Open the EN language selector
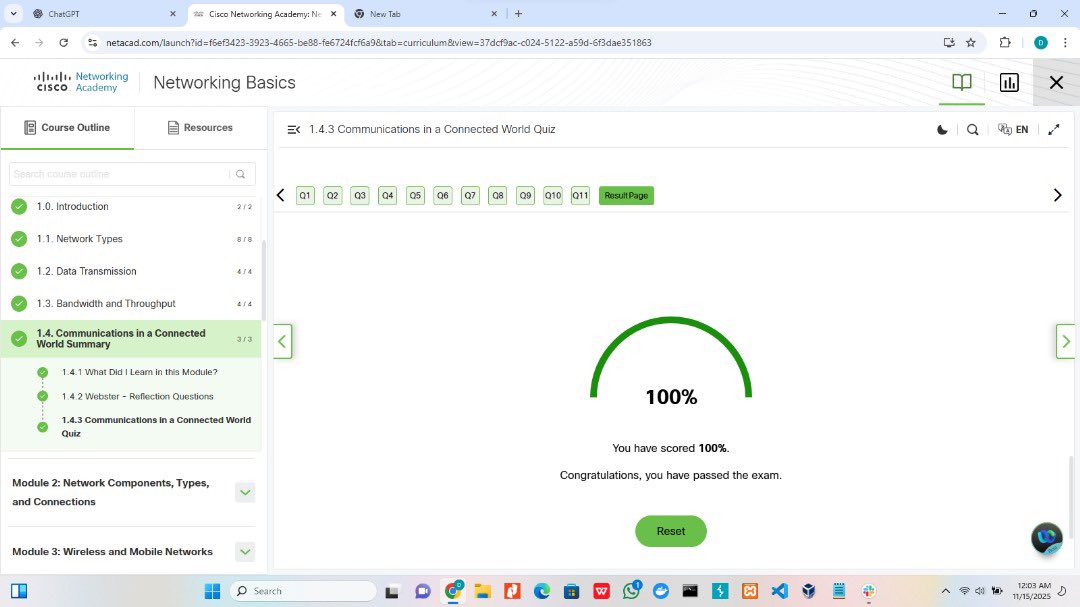Viewport: 1080px width, 607px height. pos(1013,129)
